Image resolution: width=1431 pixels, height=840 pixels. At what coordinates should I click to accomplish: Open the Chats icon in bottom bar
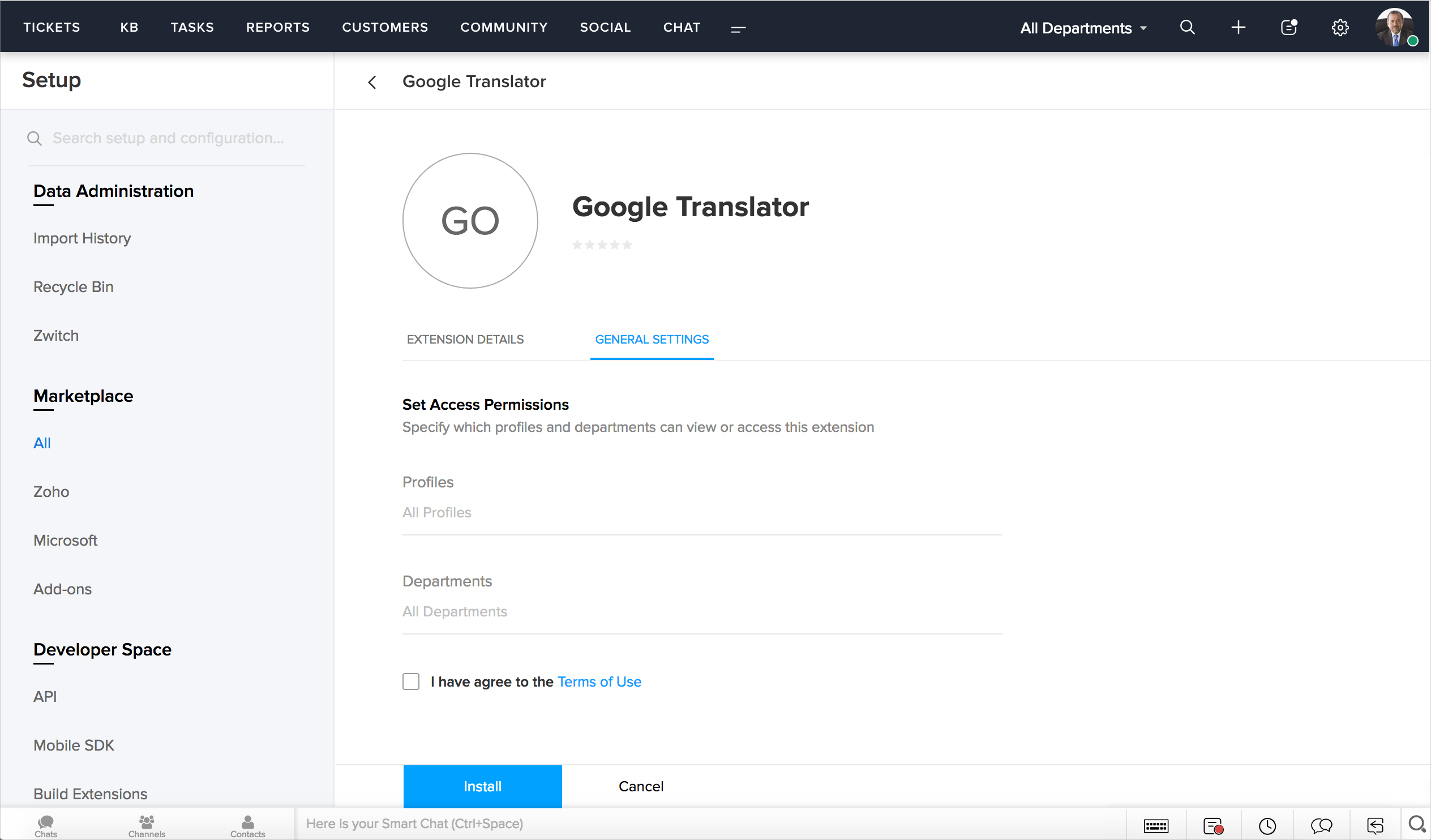45,825
